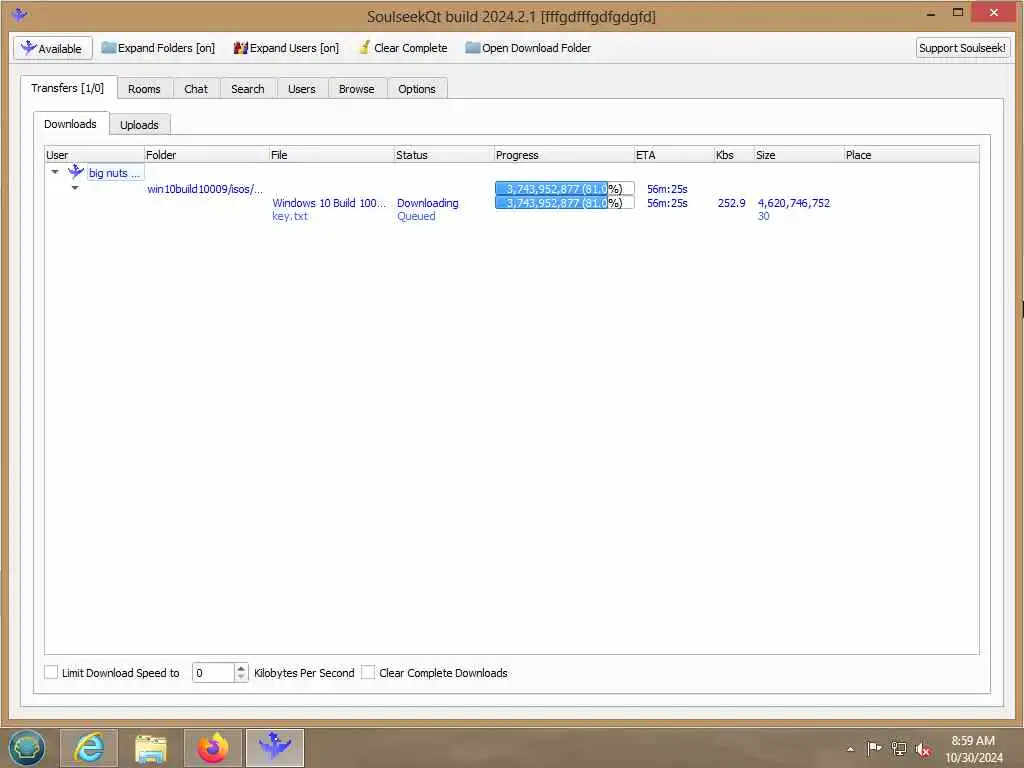Click the network tray icon
This screenshot has width=1024, height=768.
pos(899,748)
